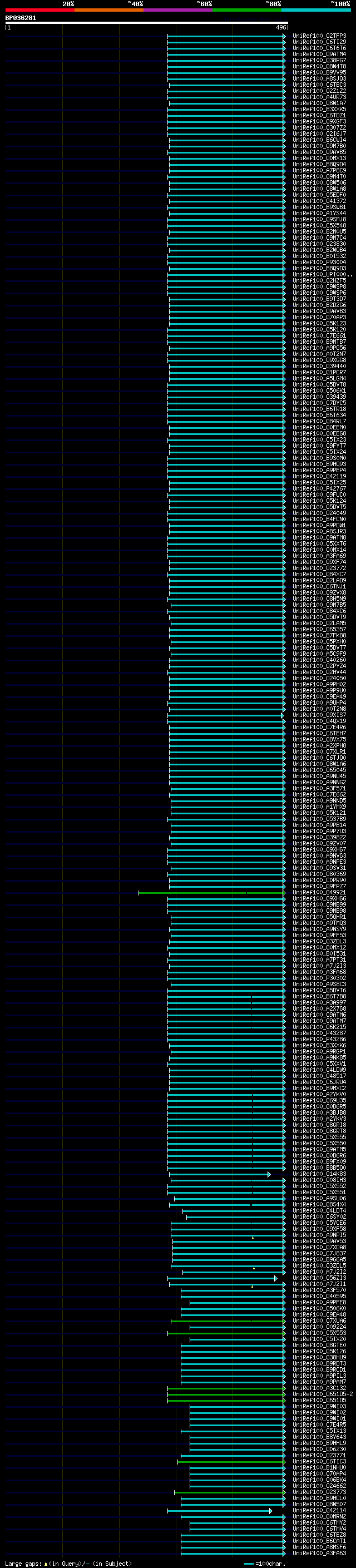This screenshot has width=356, height=1568.
Task: Click the short cyan Q42114 alignment bar
Action: click(x=220, y=1511)
